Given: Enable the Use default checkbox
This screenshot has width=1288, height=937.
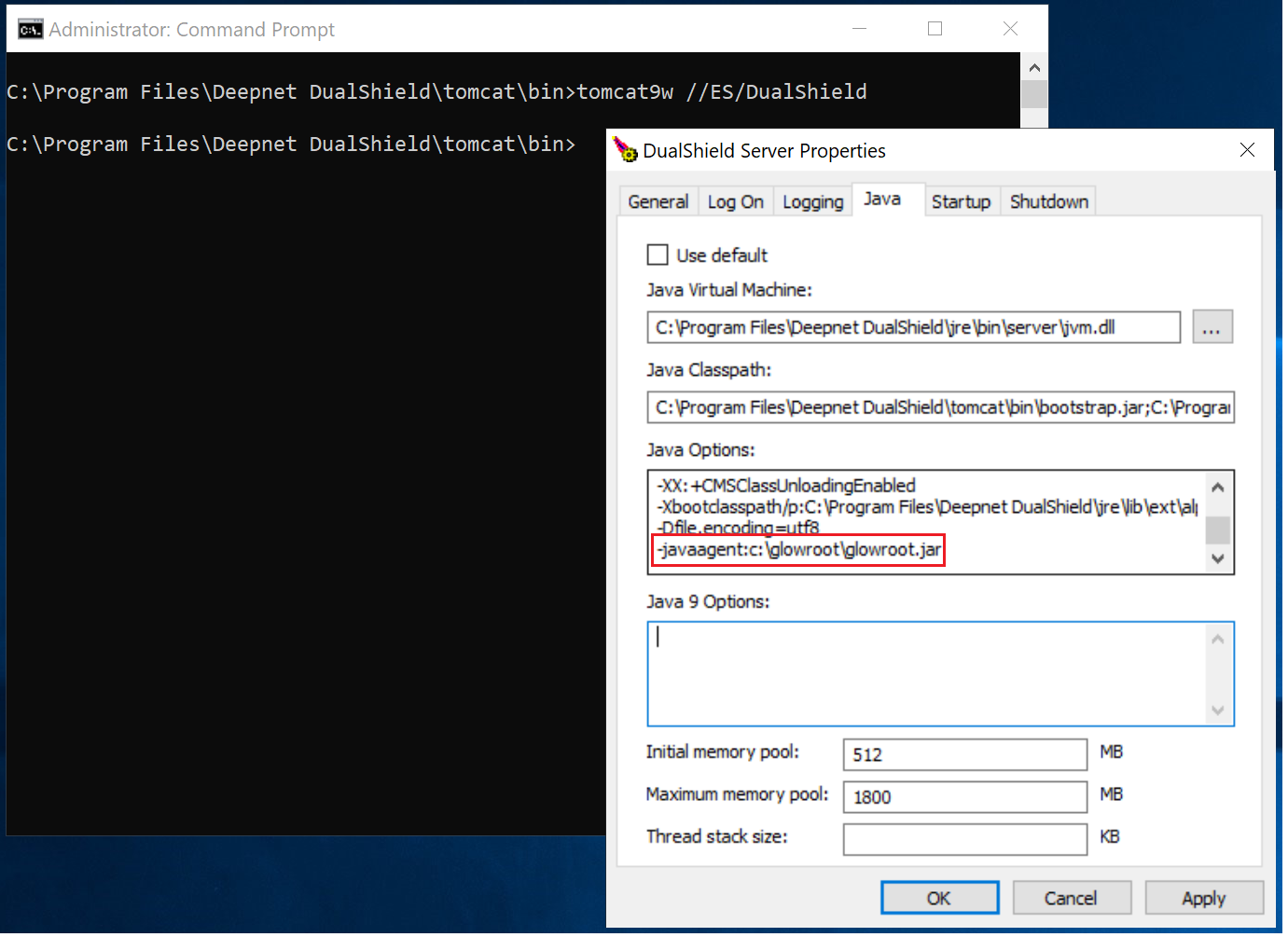Looking at the screenshot, I should coord(658,255).
